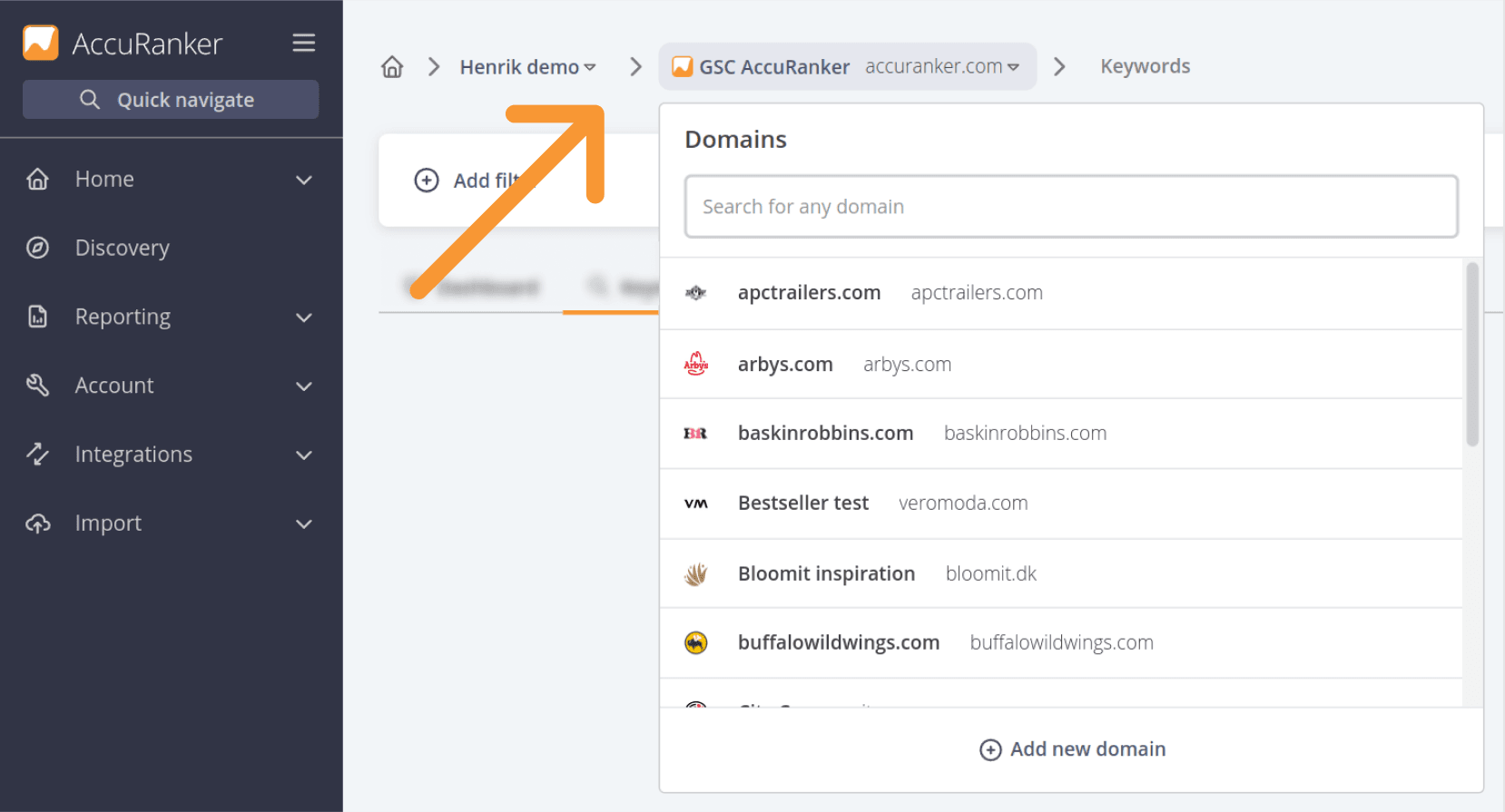Select the Bloomit inspiration domain row
This screenshot has width=1505, height=812.
point(1061,573)
